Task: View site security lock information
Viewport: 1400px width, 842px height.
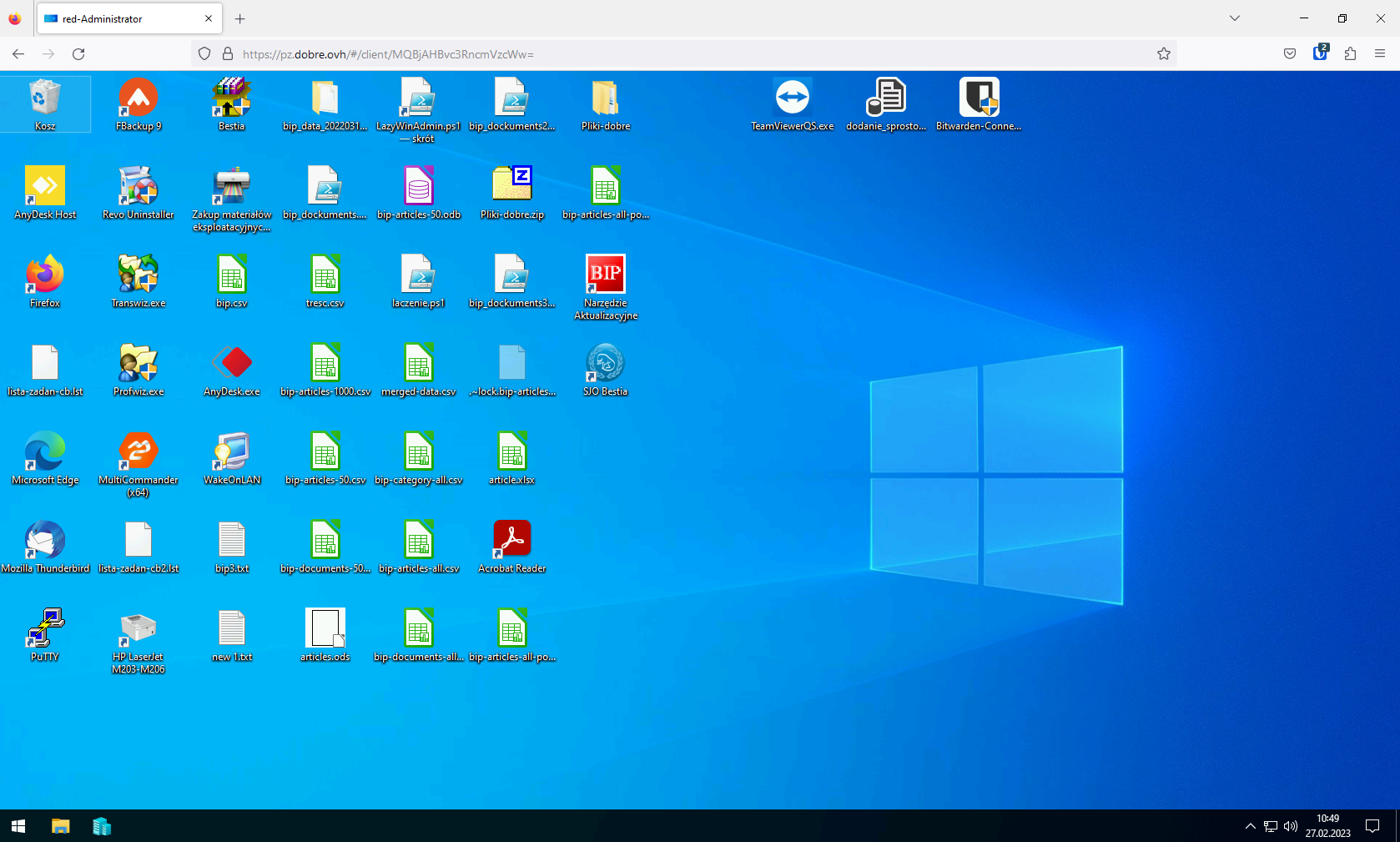Action: click(228, 54)
